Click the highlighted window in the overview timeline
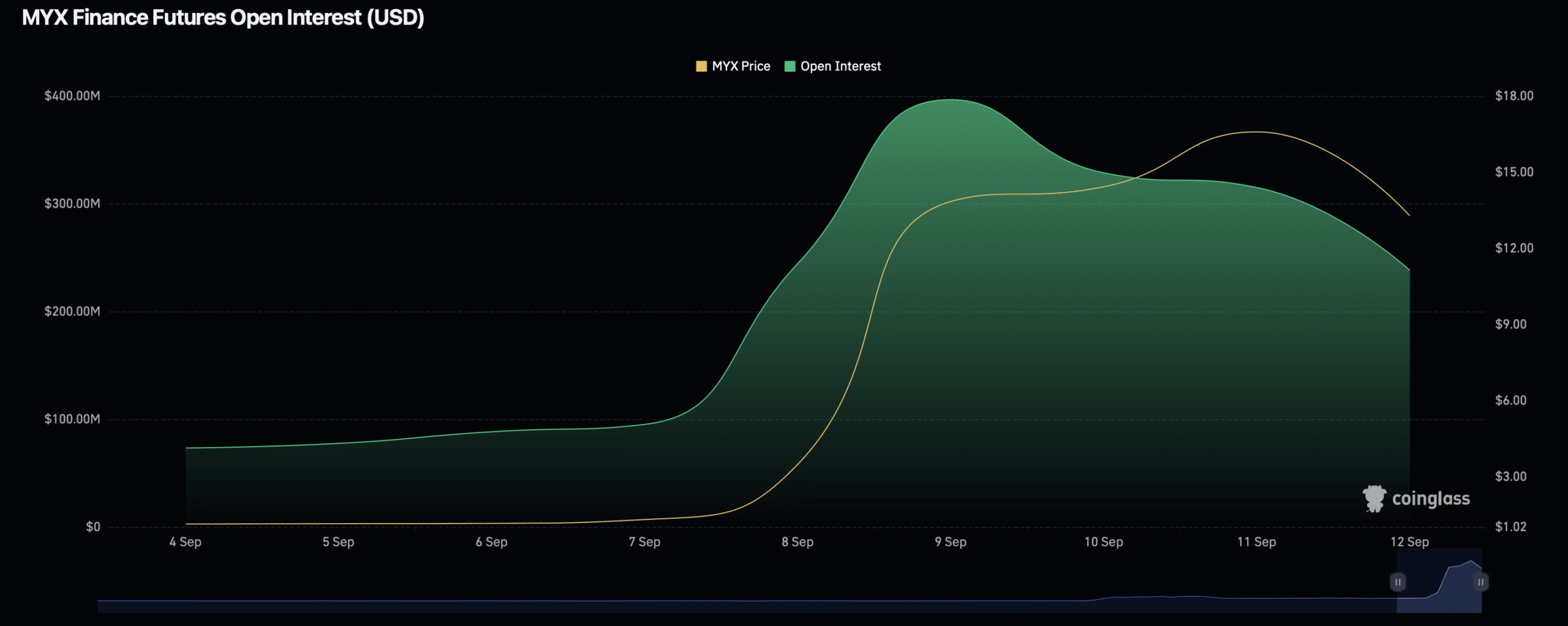Viewport: 1568px width, 626px height. point(1439,588)
